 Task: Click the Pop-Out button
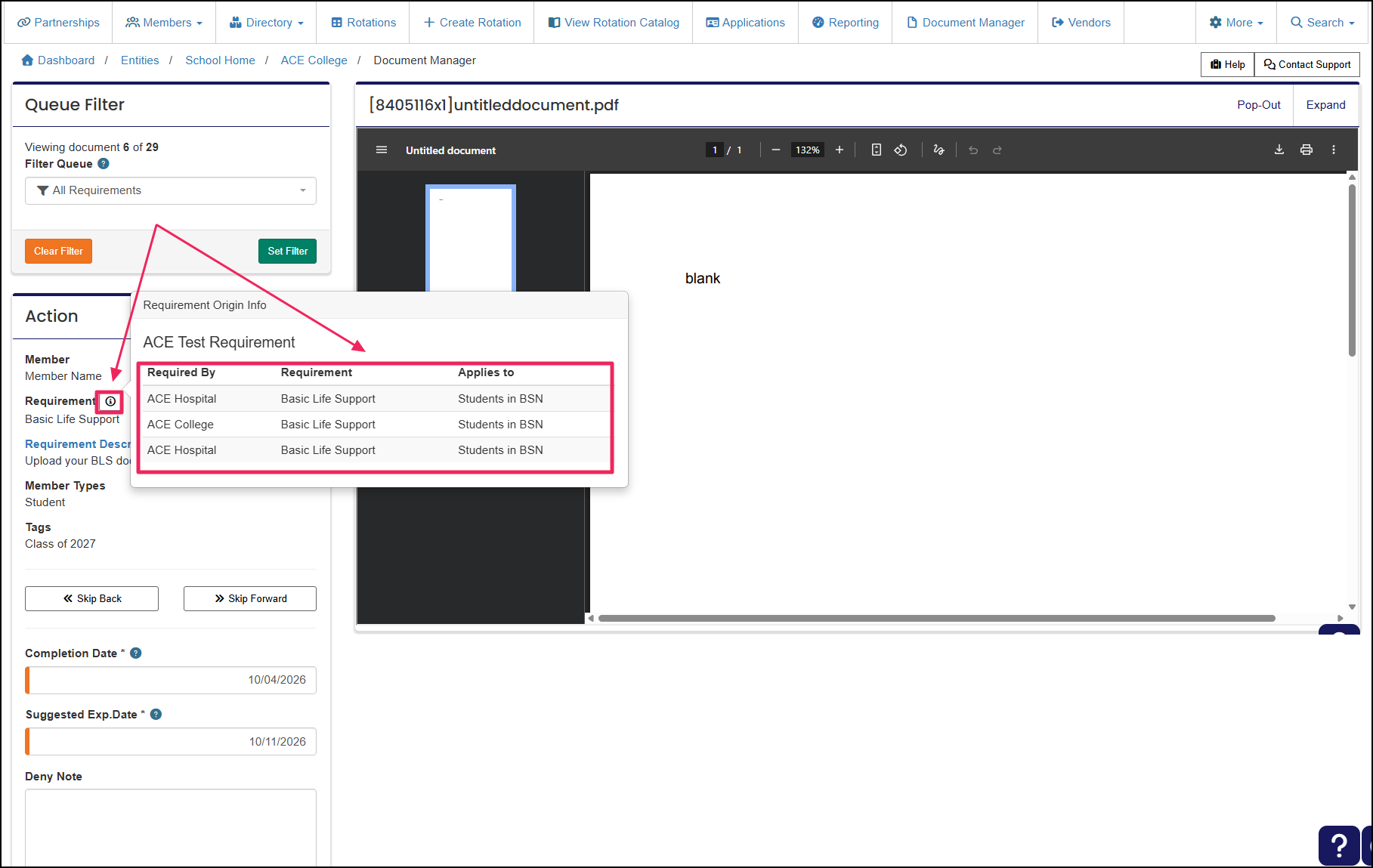[1258, 105]
